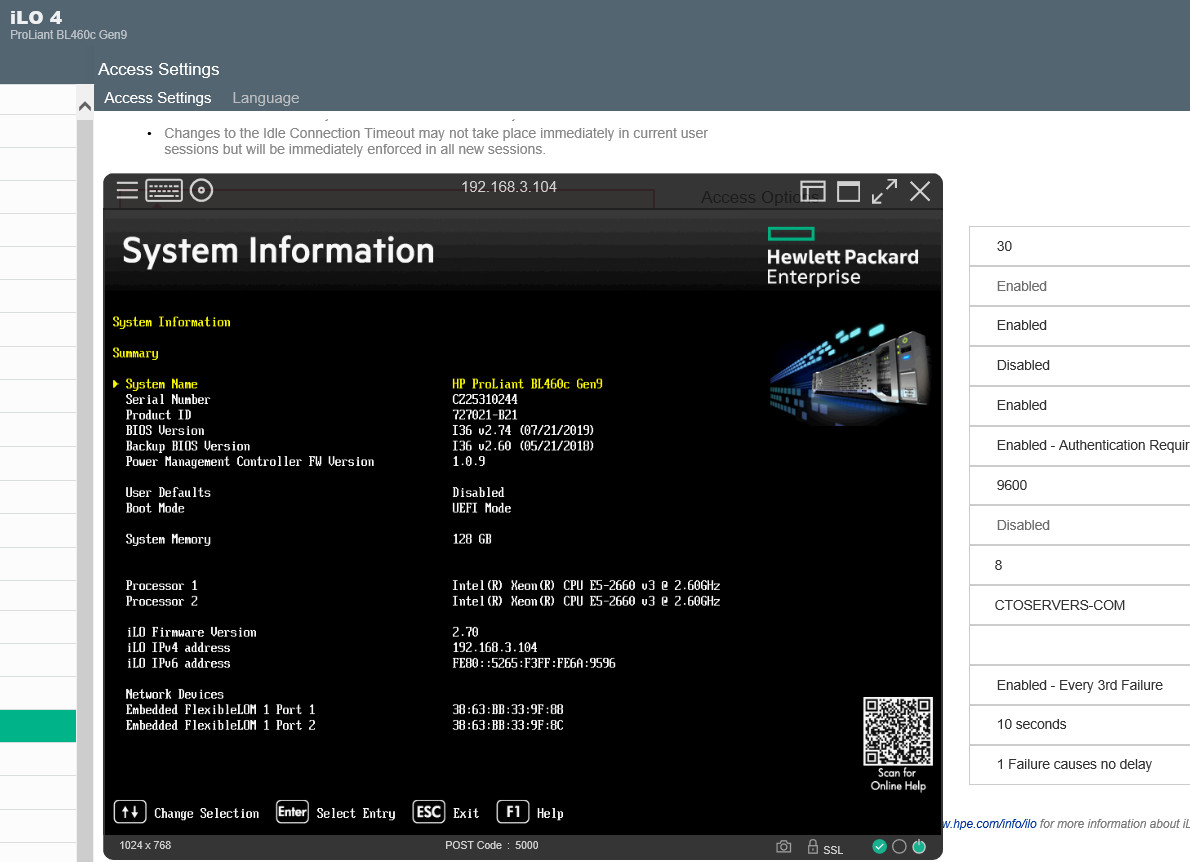This screenshot has height=862, width=1190.
Task: Maximize the remote console window
Action: point(848,192)
